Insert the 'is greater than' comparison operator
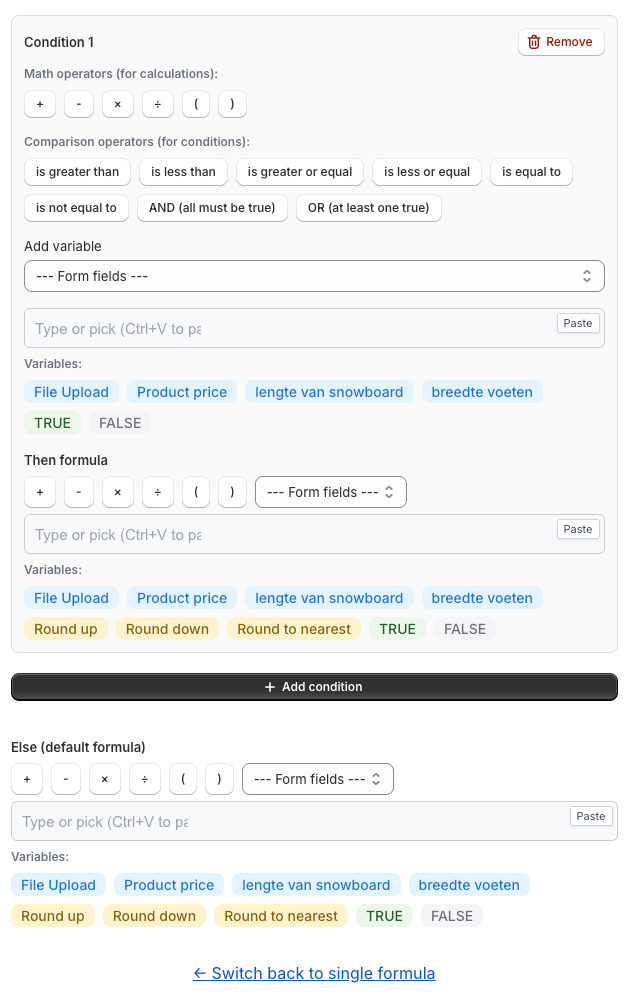The image size is (639, 1006). [77, 172]
